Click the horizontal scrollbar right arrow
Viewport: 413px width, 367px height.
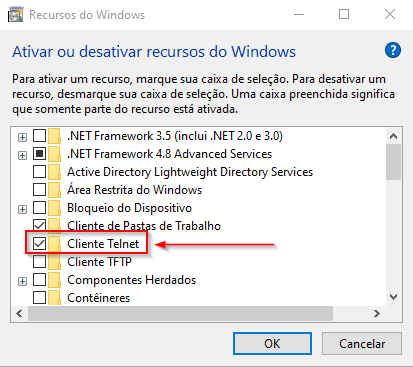coord(377,314)
